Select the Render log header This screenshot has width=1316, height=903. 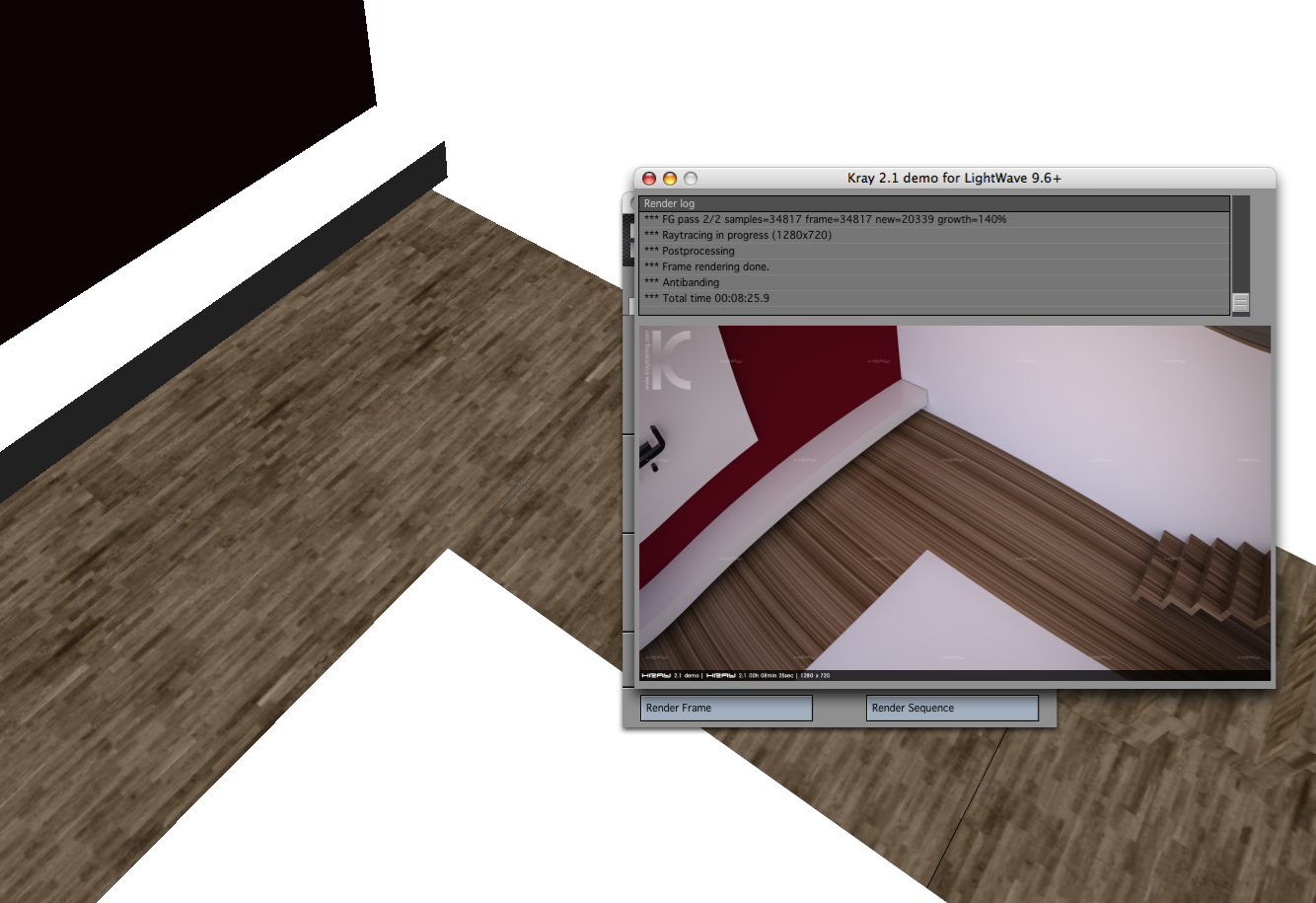pyautogui.click(x=933, y=203)
